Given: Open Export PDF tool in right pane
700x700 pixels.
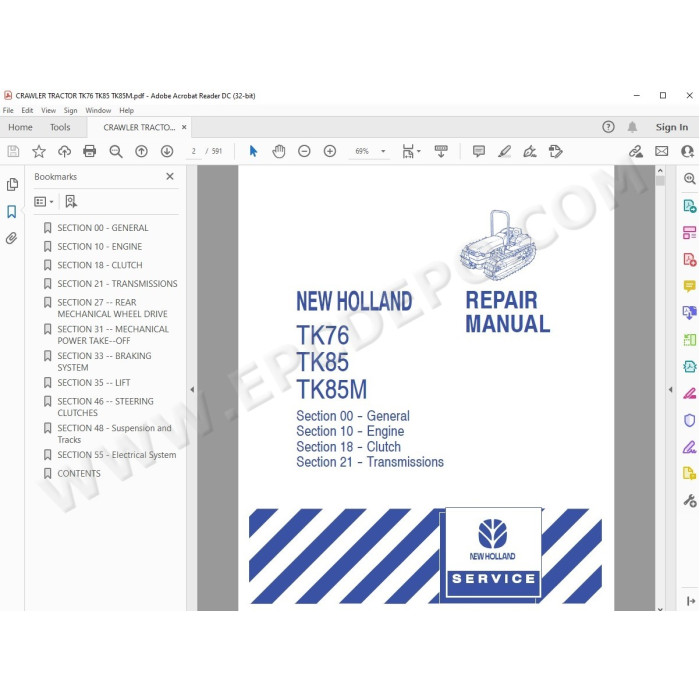Looking at the screenshot, I should (689, 206).
